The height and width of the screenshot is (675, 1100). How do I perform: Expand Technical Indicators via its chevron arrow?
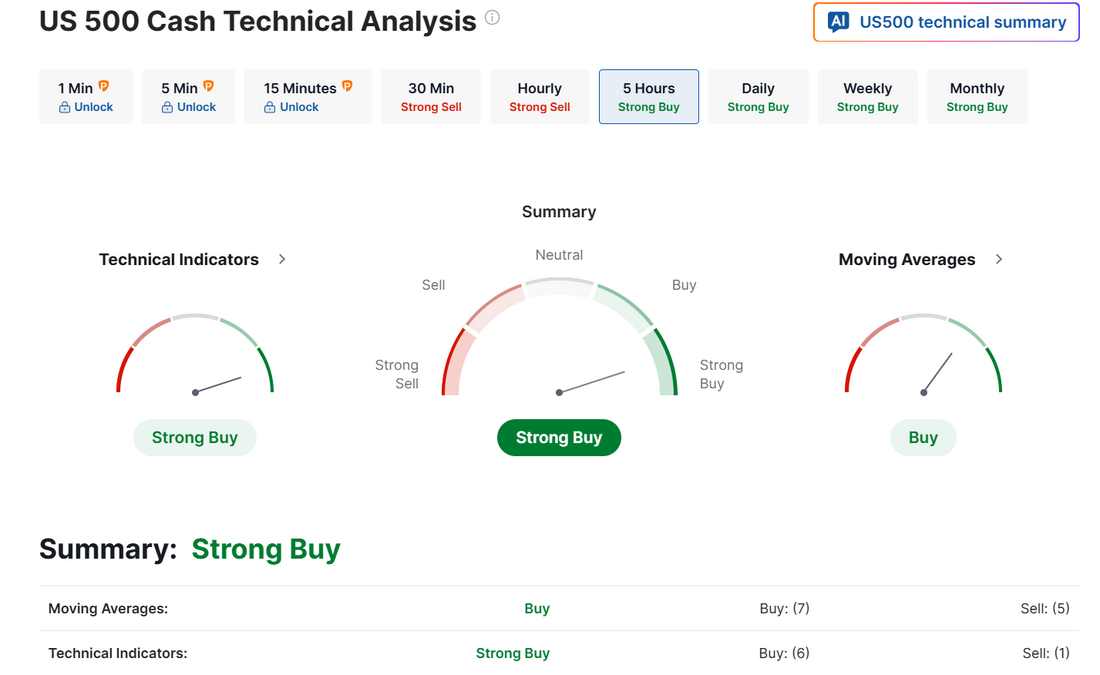282,259
